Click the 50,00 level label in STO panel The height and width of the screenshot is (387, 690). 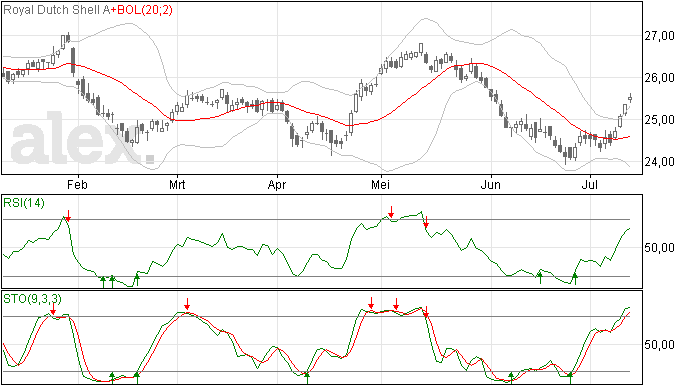(x=660, y=345)
